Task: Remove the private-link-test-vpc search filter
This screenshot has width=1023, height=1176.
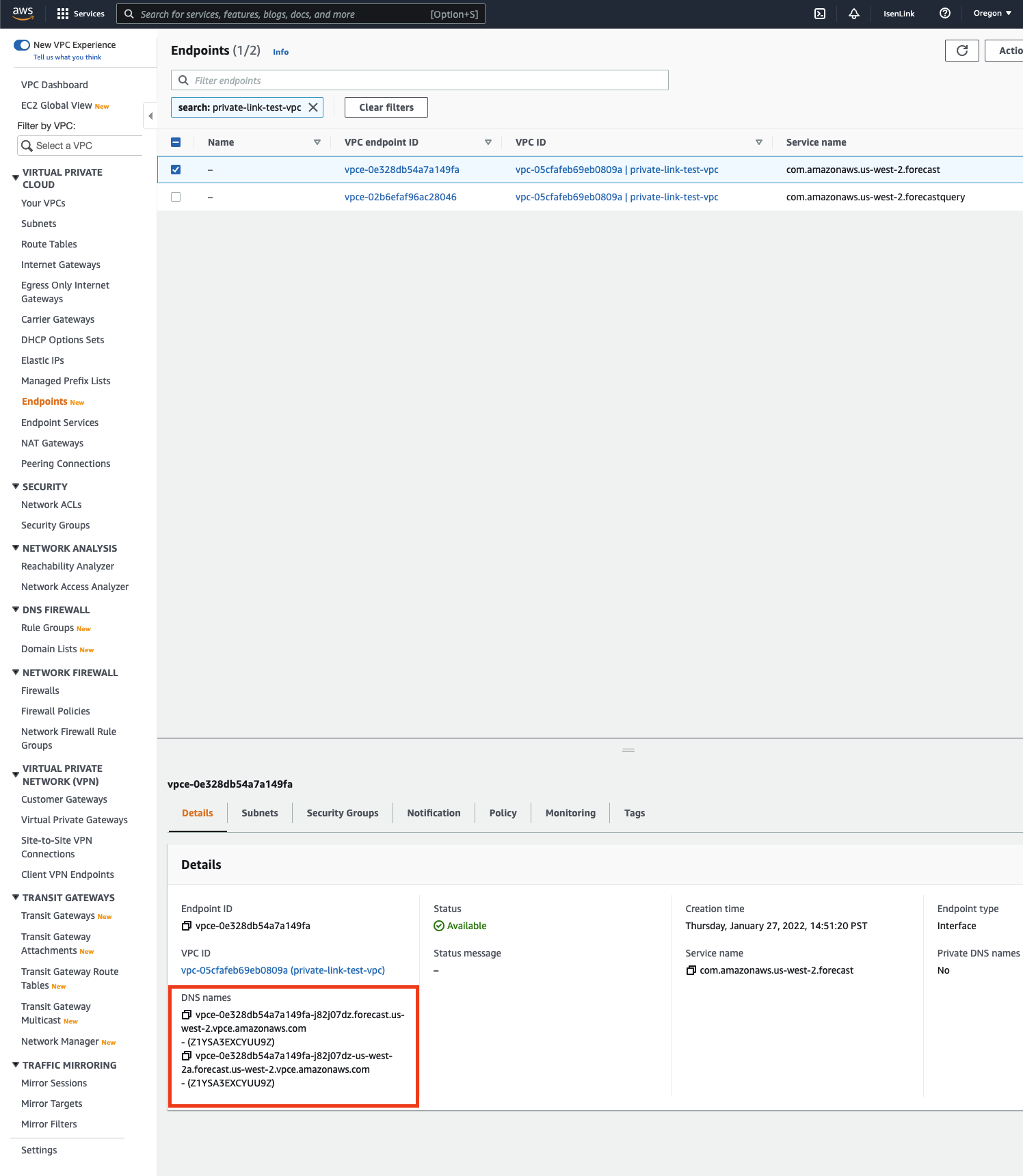Action: coord(313,107)
